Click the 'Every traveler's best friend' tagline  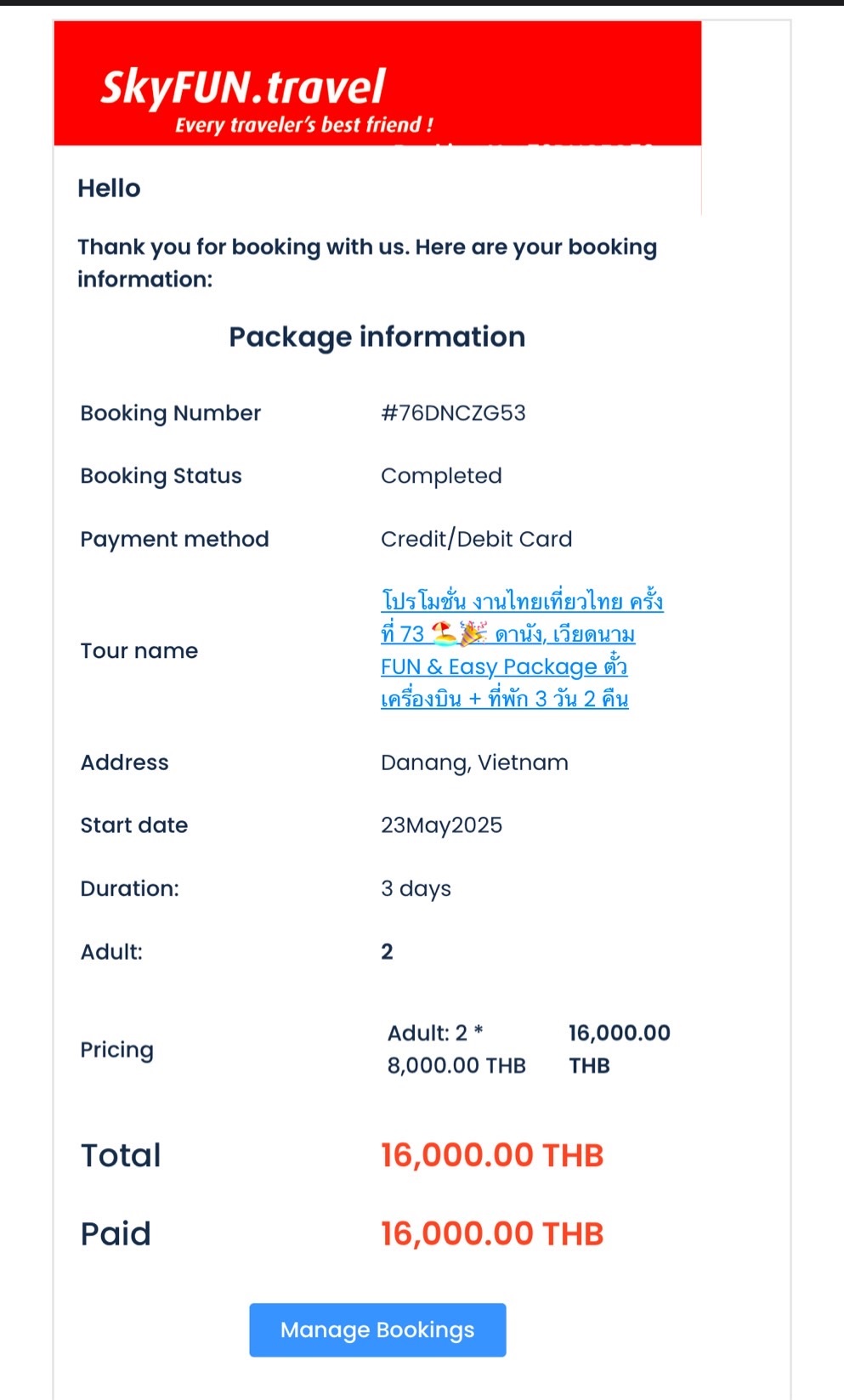pyautogui.click(x=304, y=125)
